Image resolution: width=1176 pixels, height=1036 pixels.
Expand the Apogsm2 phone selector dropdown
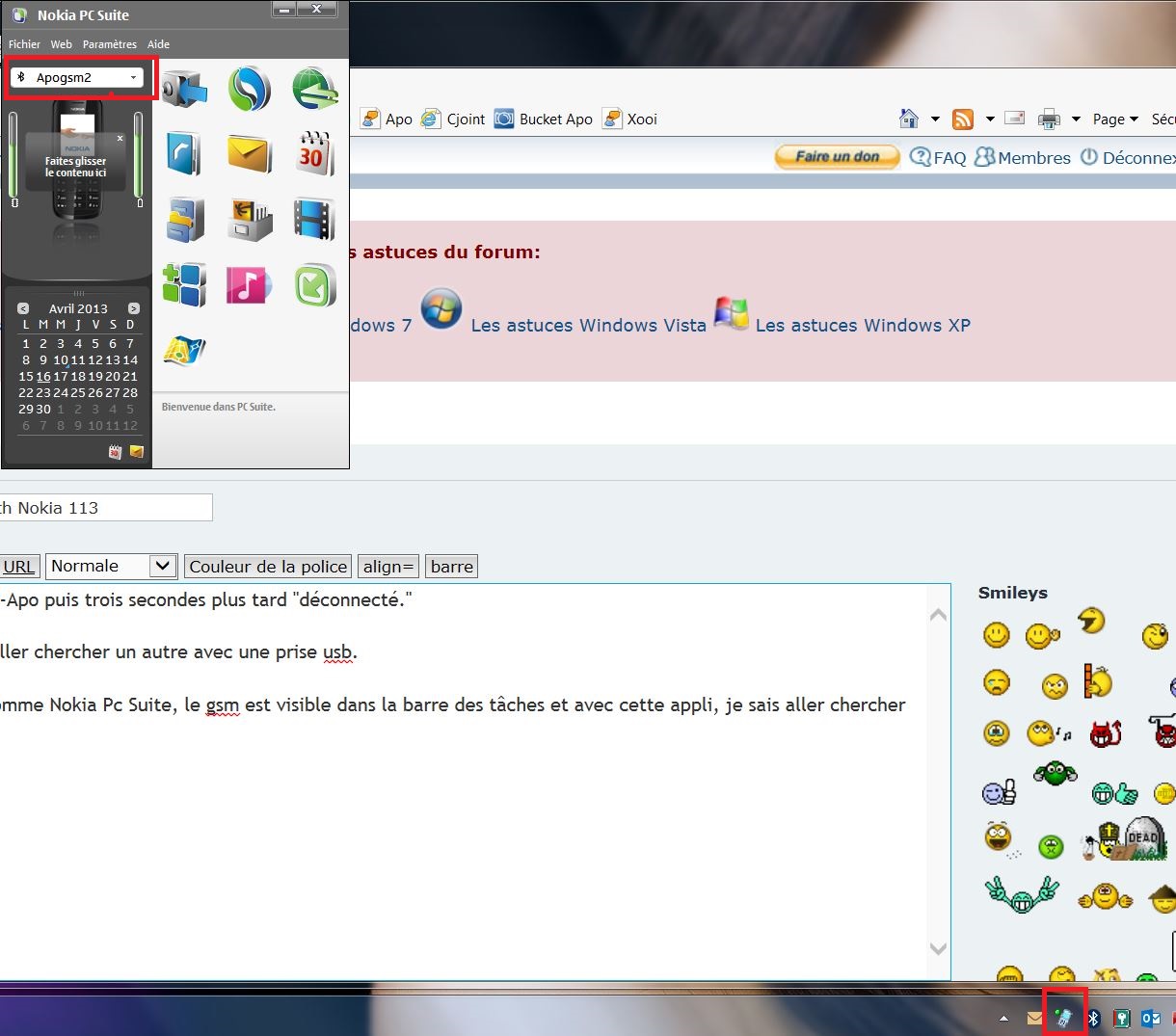[x=133, y=77]
